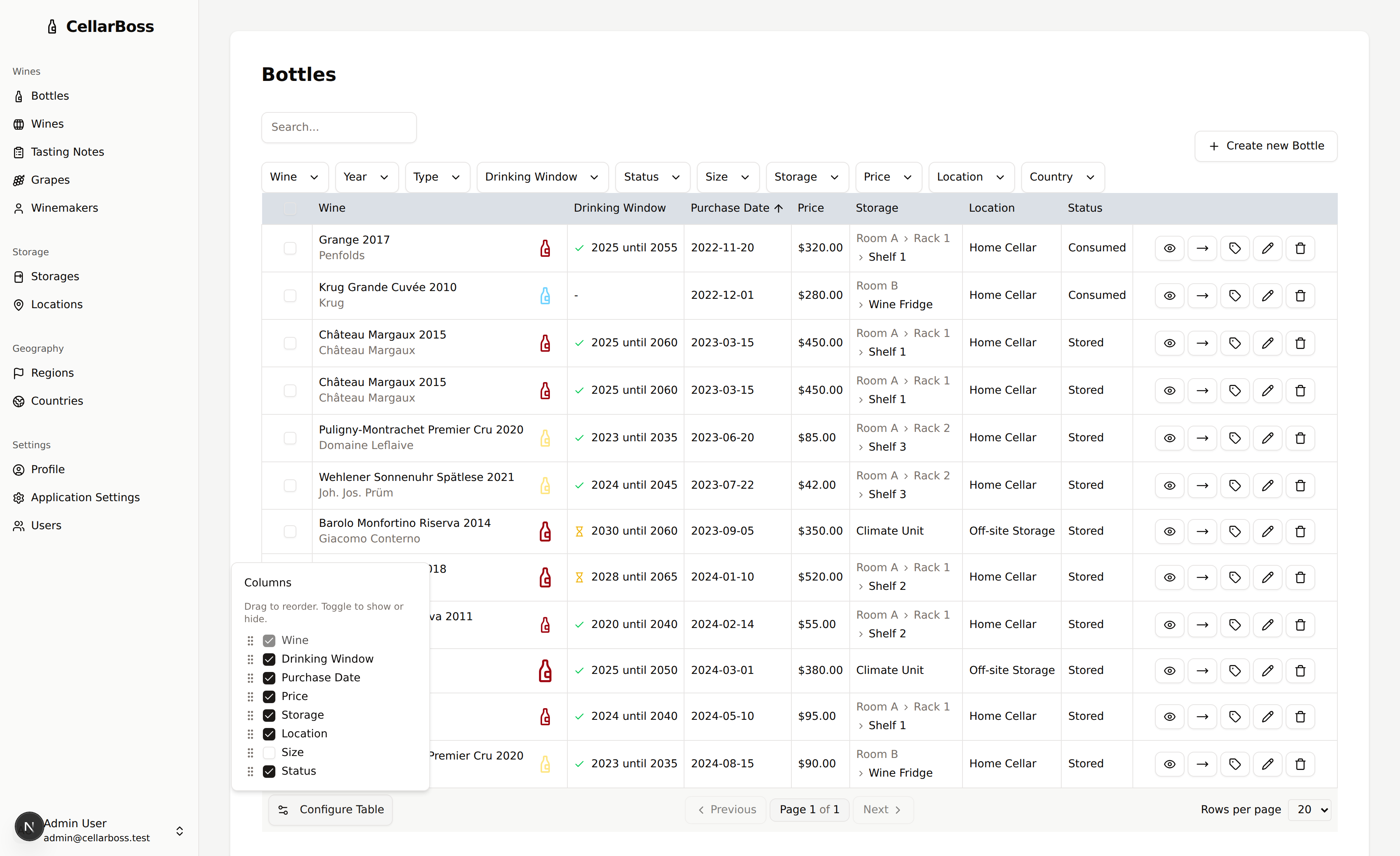
Task: Expand the Storage filter dropdown
Action: tap(807, 177)
